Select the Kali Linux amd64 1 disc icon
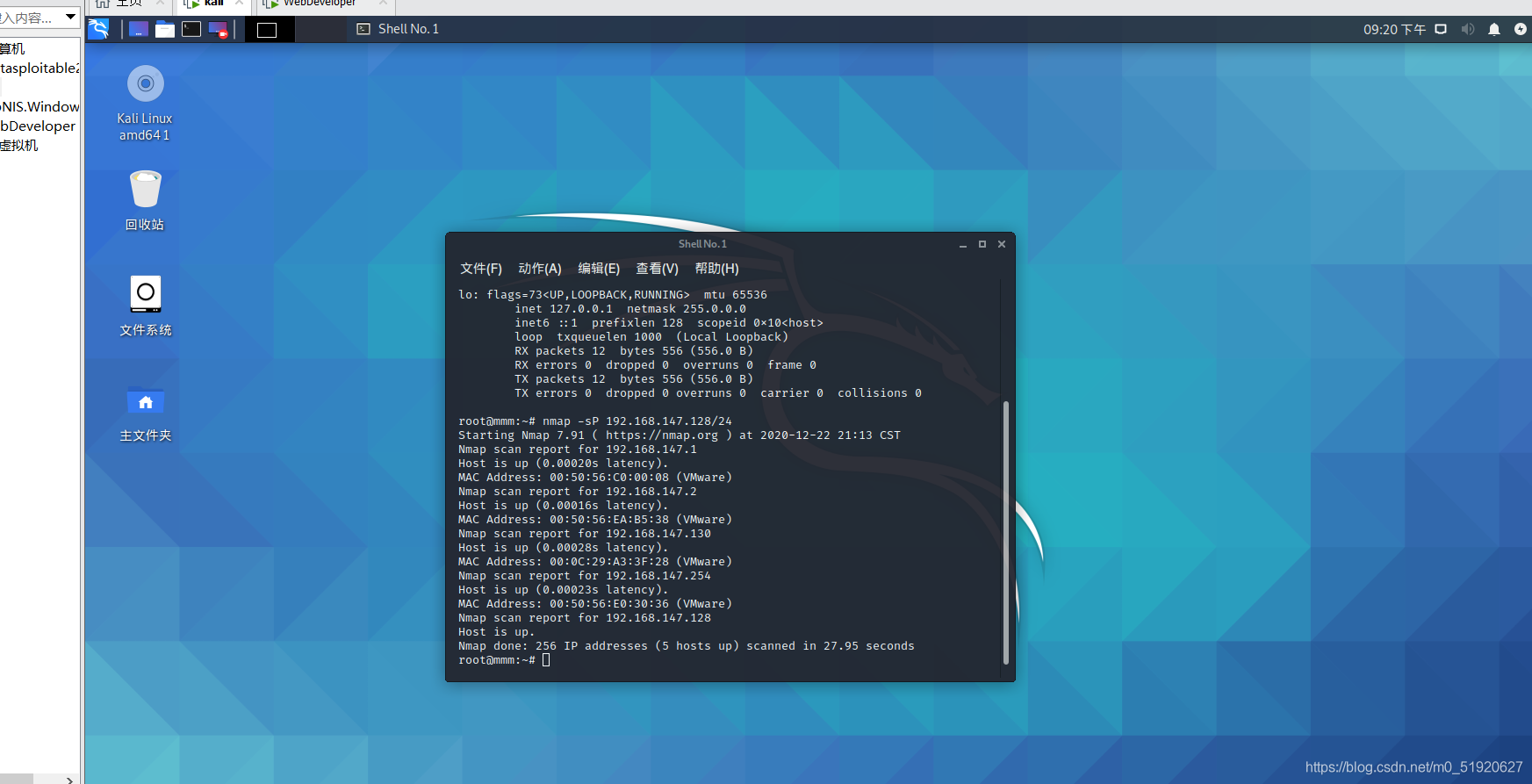The width and height of the screenshot is (1532, 784). click(x=145, y=103)
